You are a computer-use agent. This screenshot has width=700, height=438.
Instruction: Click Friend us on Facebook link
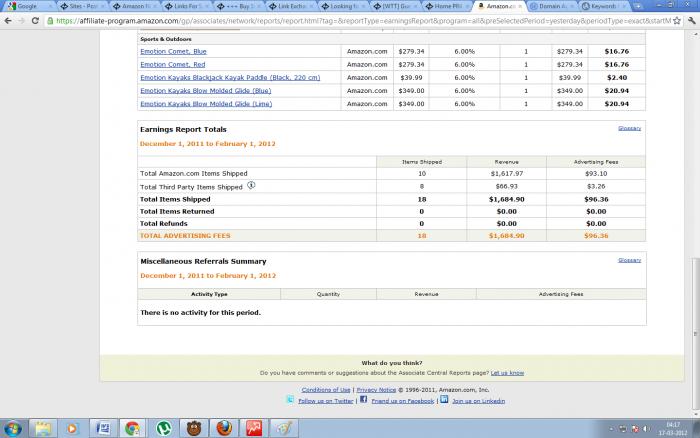coord(403,401)
